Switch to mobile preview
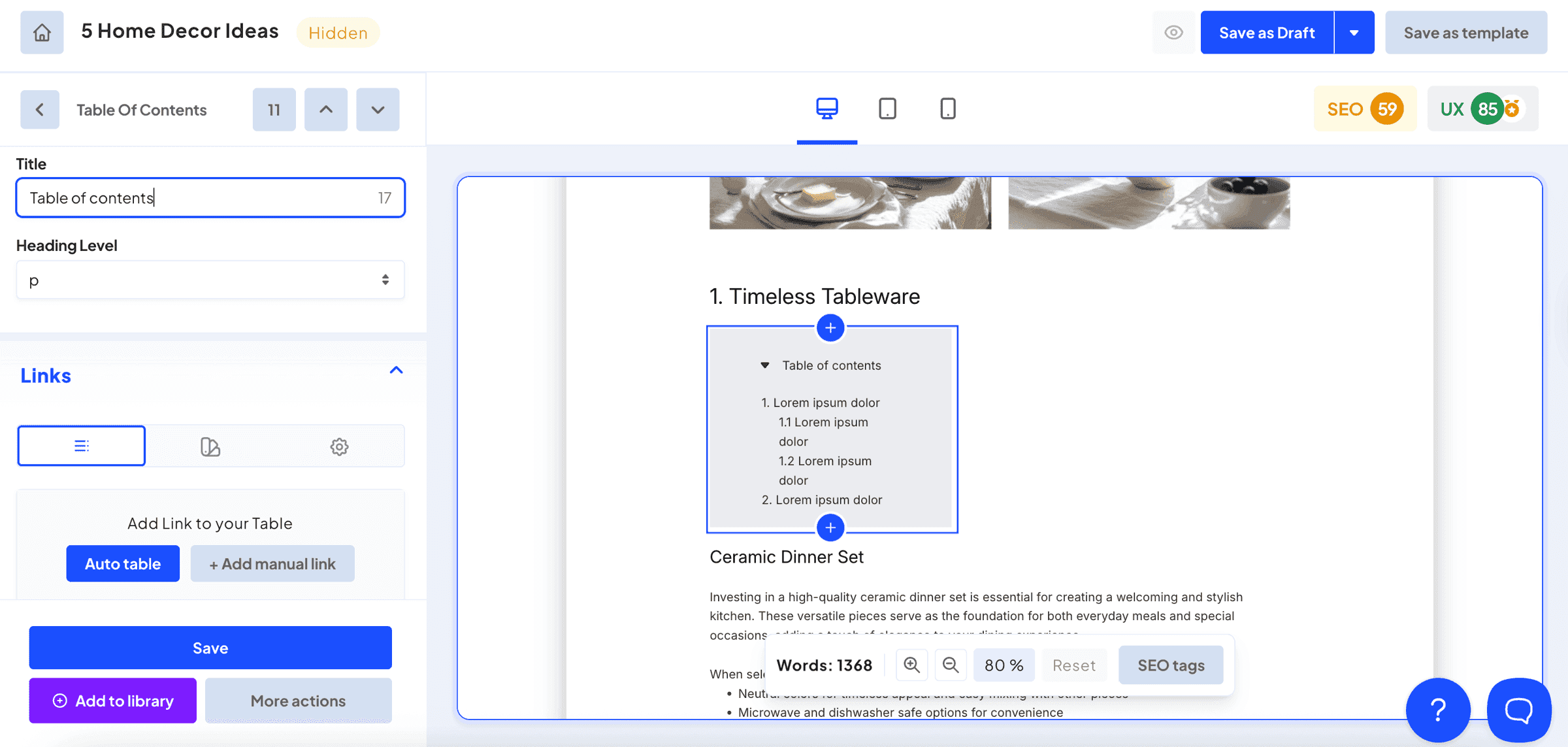 pyautogui.click(x=948, y=108)
